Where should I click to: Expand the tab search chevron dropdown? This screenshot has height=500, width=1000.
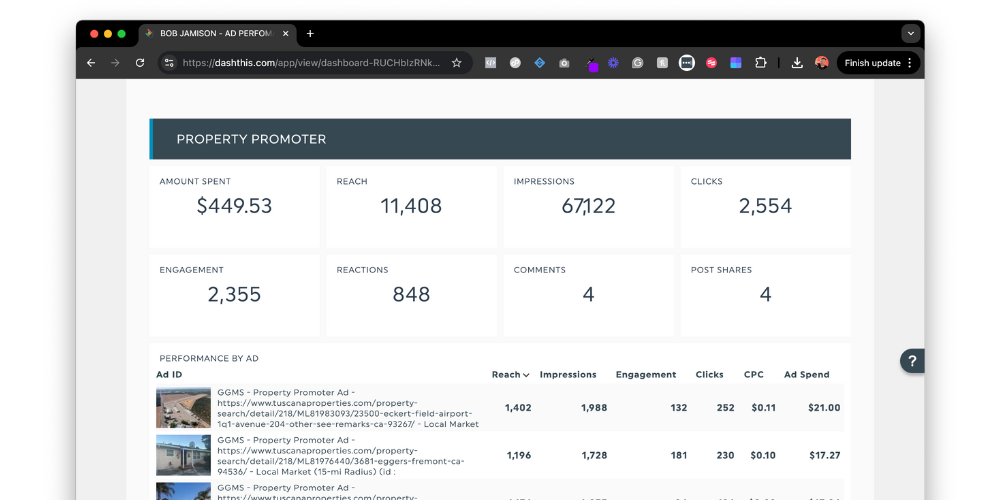pyautogui.click(x=911, y=33)
